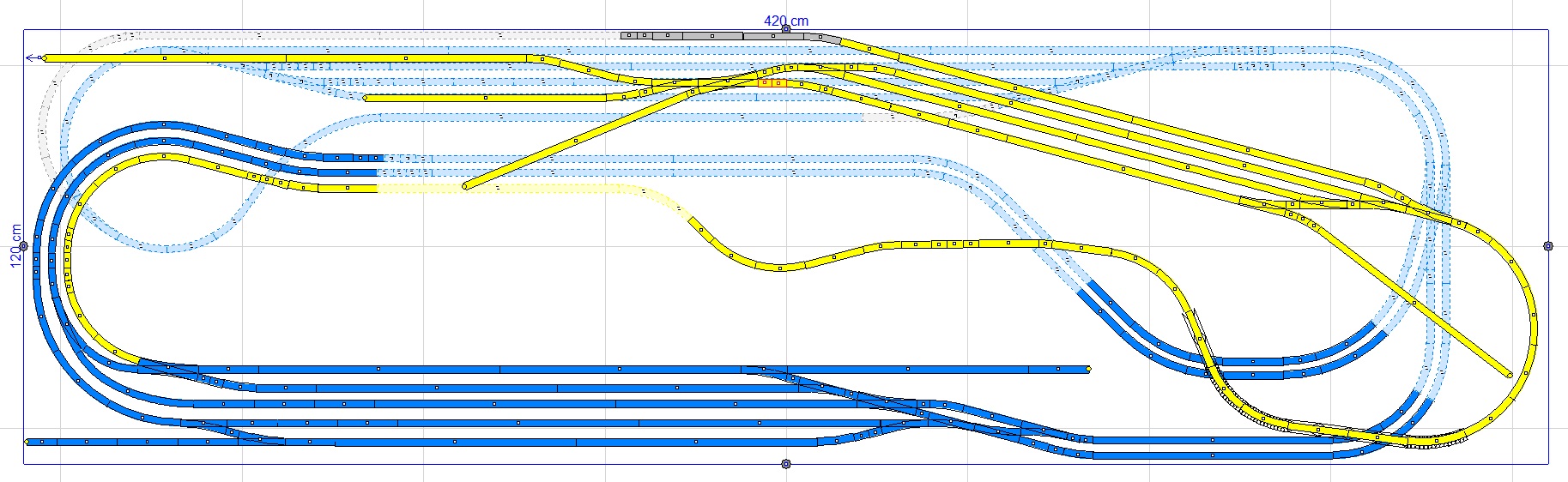Select the faded yellow hidden track segment
The height and width of the screenshot is (482, 1568).
(515, 188)
